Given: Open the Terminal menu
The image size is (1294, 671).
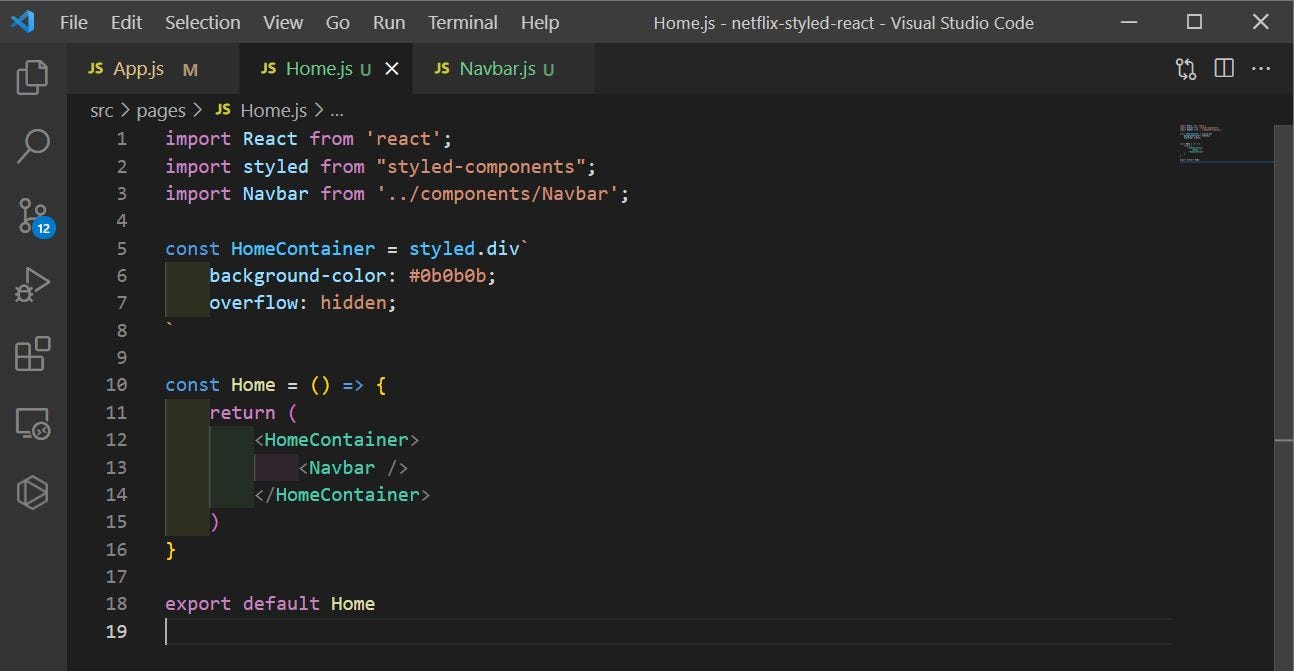Looking at the screenshot, I should (463, 22).
